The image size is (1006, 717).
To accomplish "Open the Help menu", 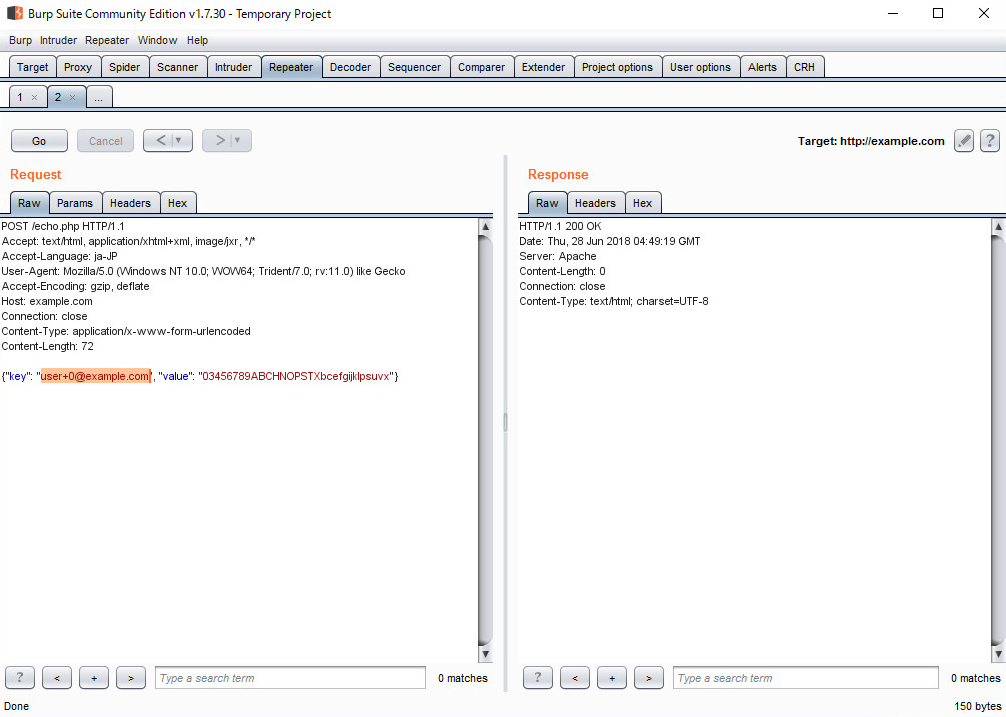I will pos(198,40).
